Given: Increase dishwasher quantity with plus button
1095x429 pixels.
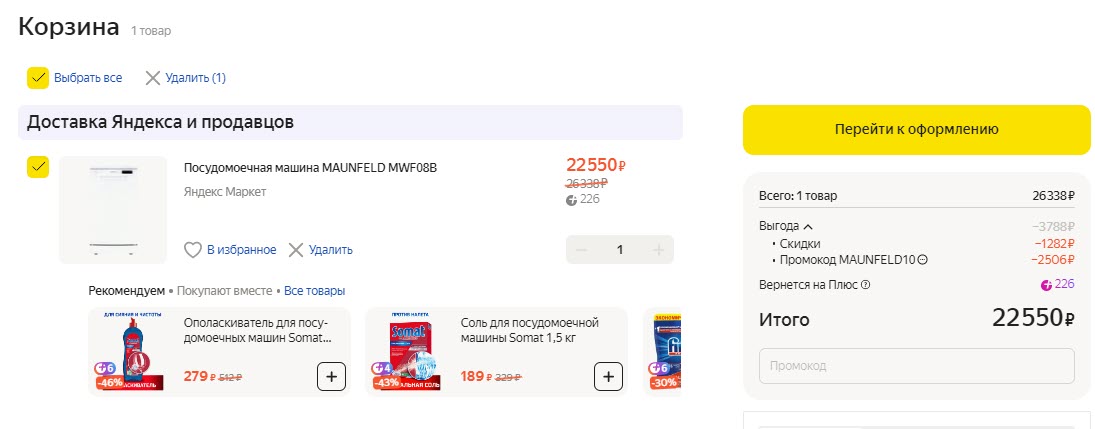Looking at the screenshot, I should 658,250.
